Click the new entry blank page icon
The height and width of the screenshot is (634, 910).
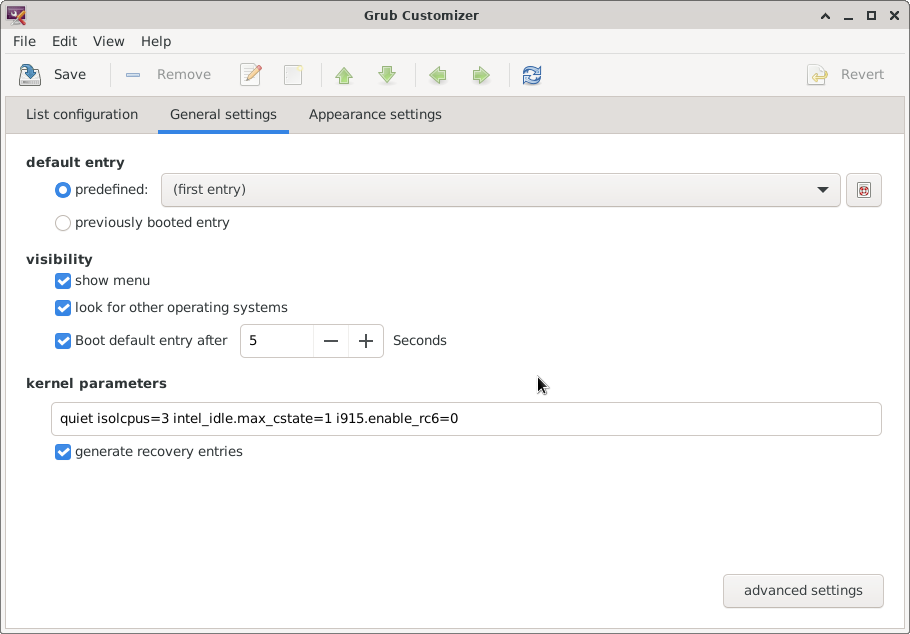(293, 75)
